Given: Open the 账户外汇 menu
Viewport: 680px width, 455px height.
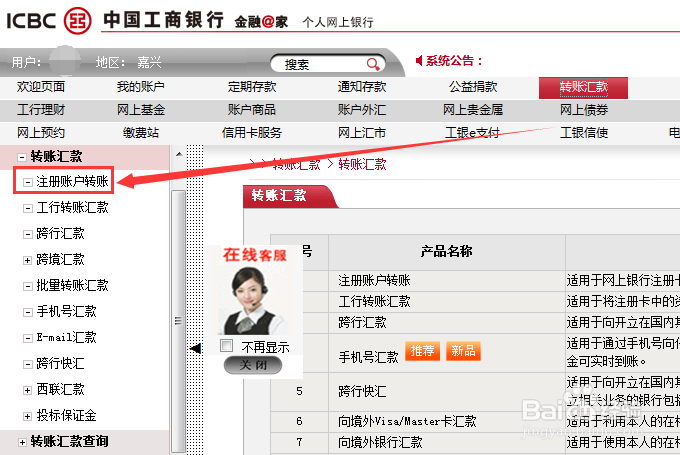Looking at the screenshot, I should 362,110.
